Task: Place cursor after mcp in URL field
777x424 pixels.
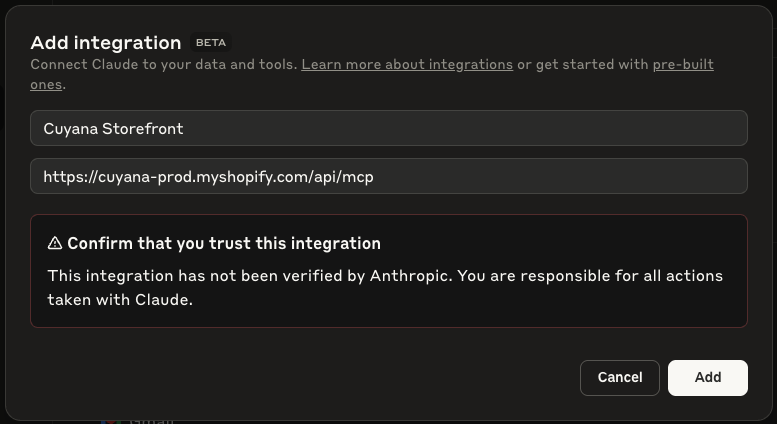Action: [x=375, y=177]
